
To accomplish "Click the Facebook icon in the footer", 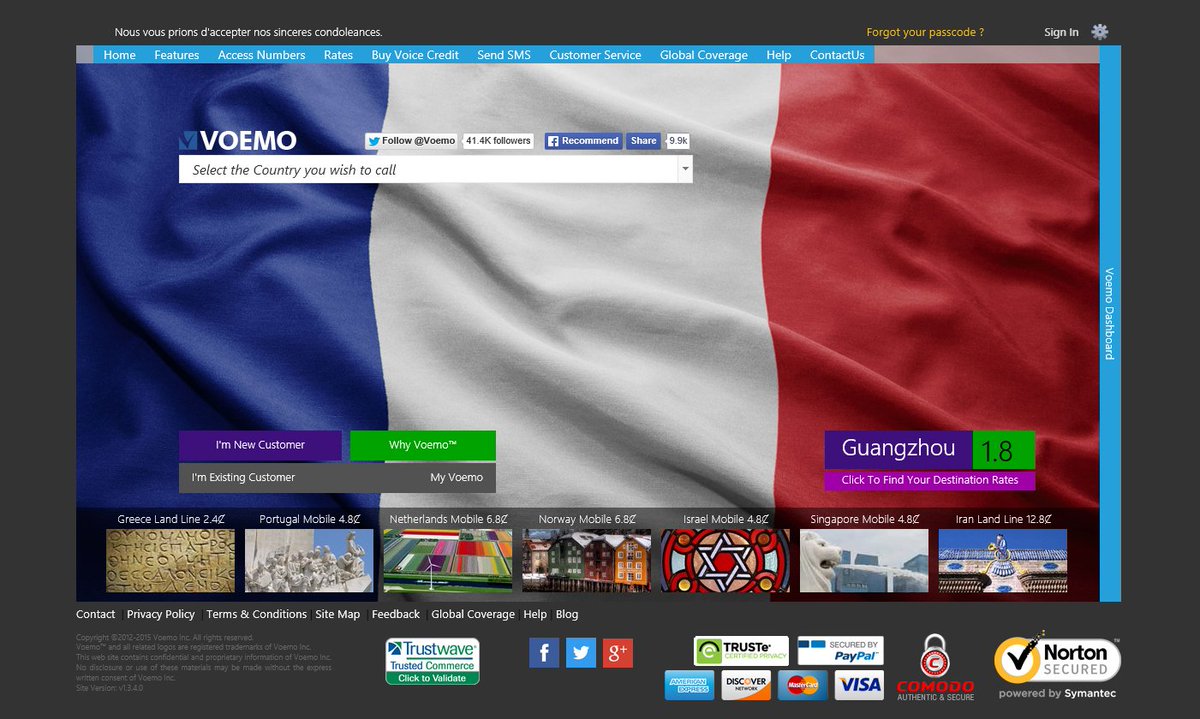I will (543, 652).
